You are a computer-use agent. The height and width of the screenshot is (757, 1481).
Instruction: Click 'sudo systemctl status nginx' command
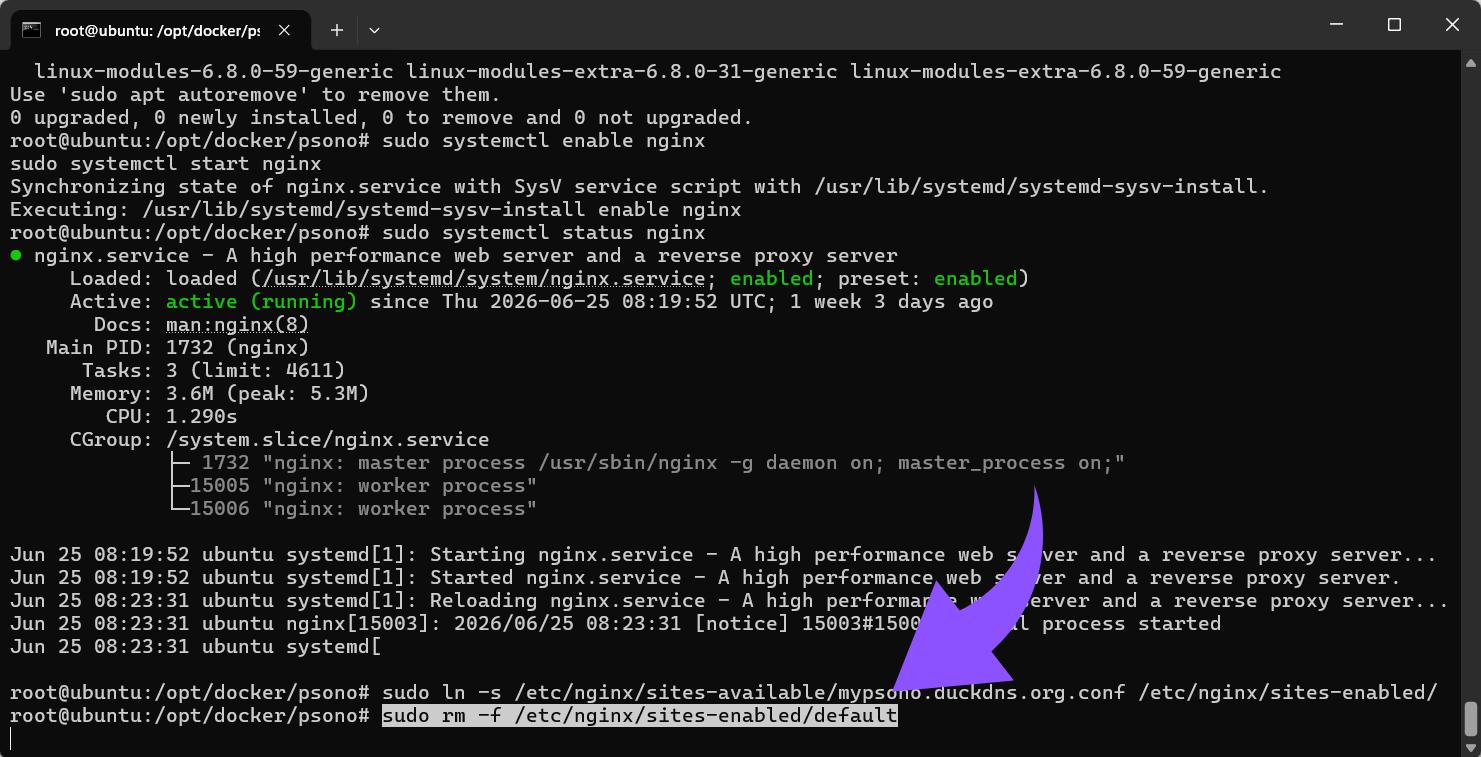pyautogui.click(x=543, y=233)
